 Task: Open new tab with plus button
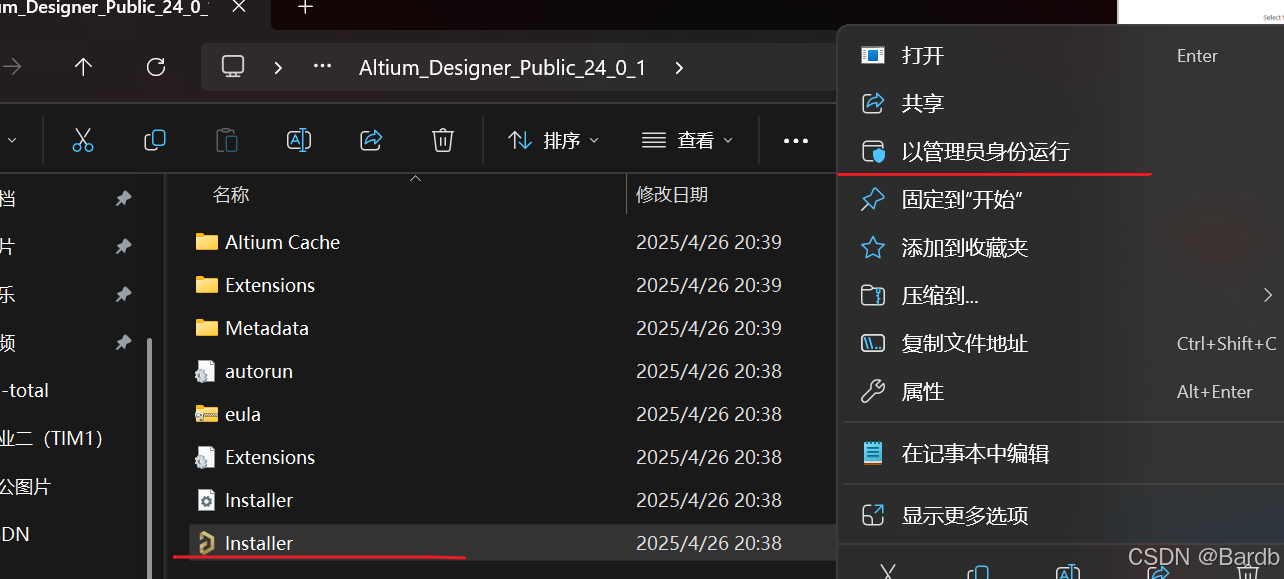click(x=306, y=8)
